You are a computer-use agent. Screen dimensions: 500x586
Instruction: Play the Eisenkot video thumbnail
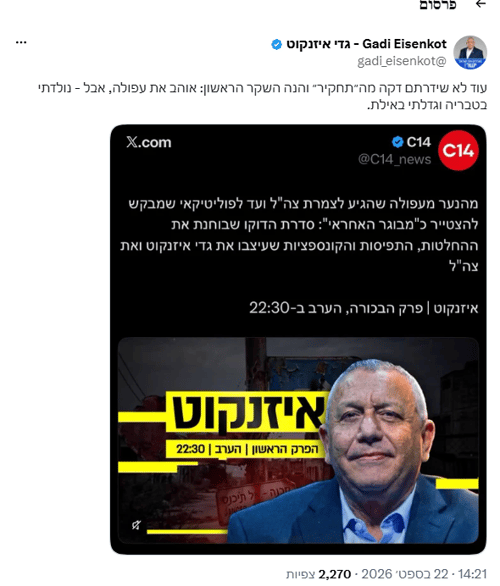pos(298,440)
